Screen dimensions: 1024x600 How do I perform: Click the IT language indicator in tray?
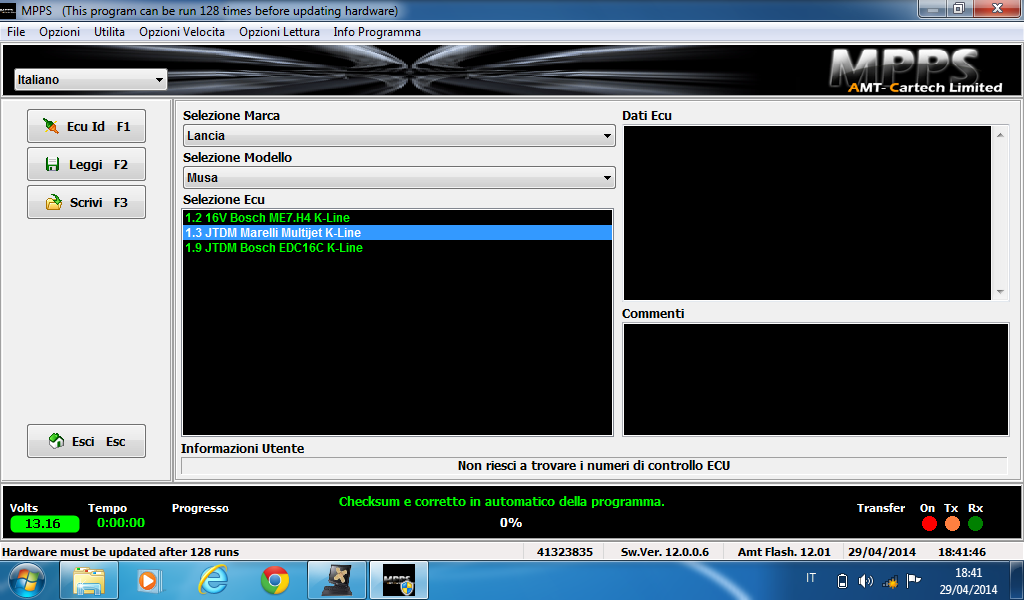point(811,578)
